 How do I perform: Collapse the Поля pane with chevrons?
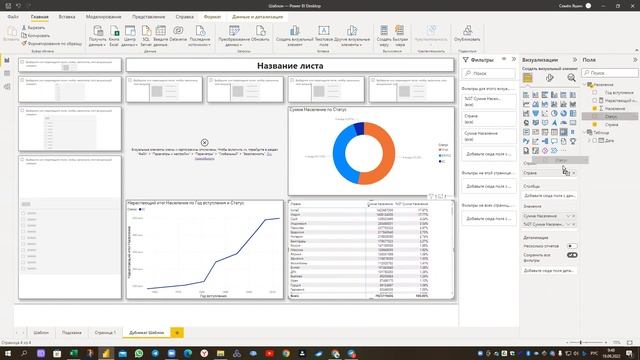point(635,60)
